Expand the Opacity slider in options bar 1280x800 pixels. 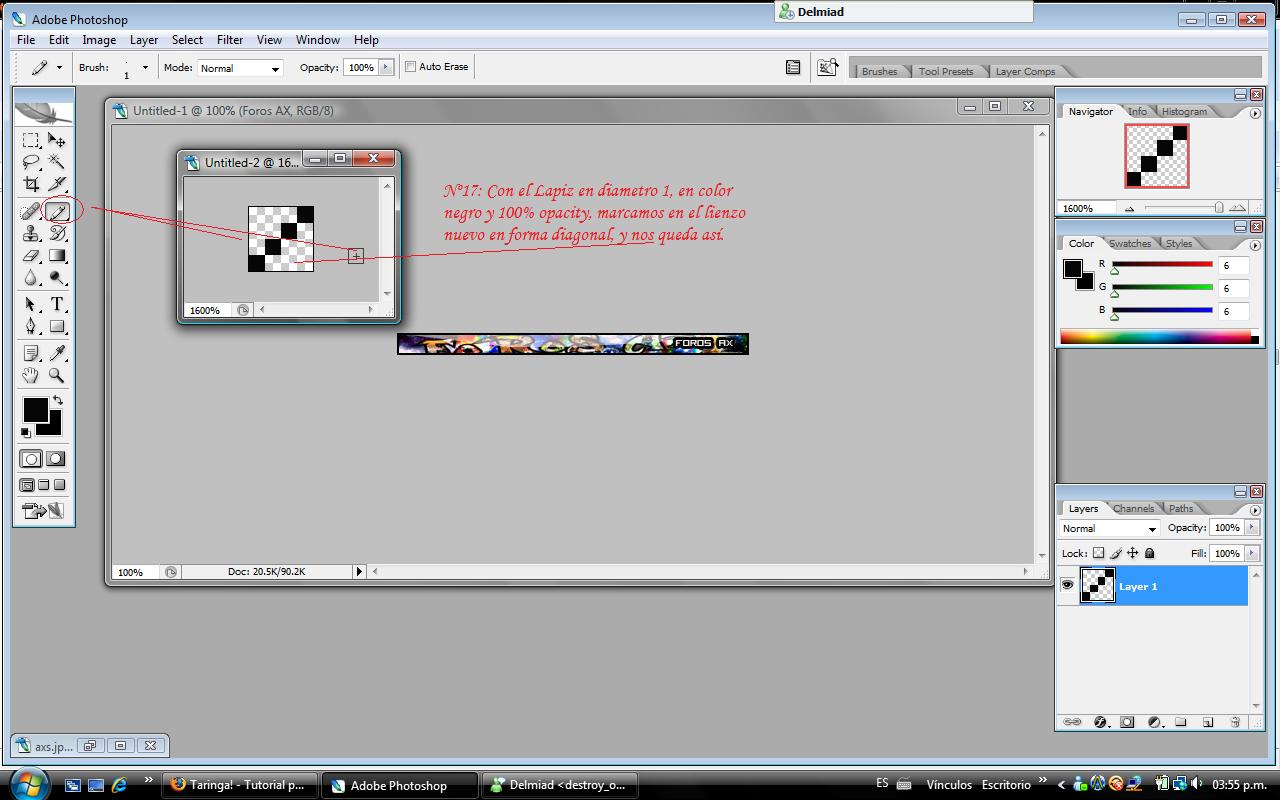(386, 67)
